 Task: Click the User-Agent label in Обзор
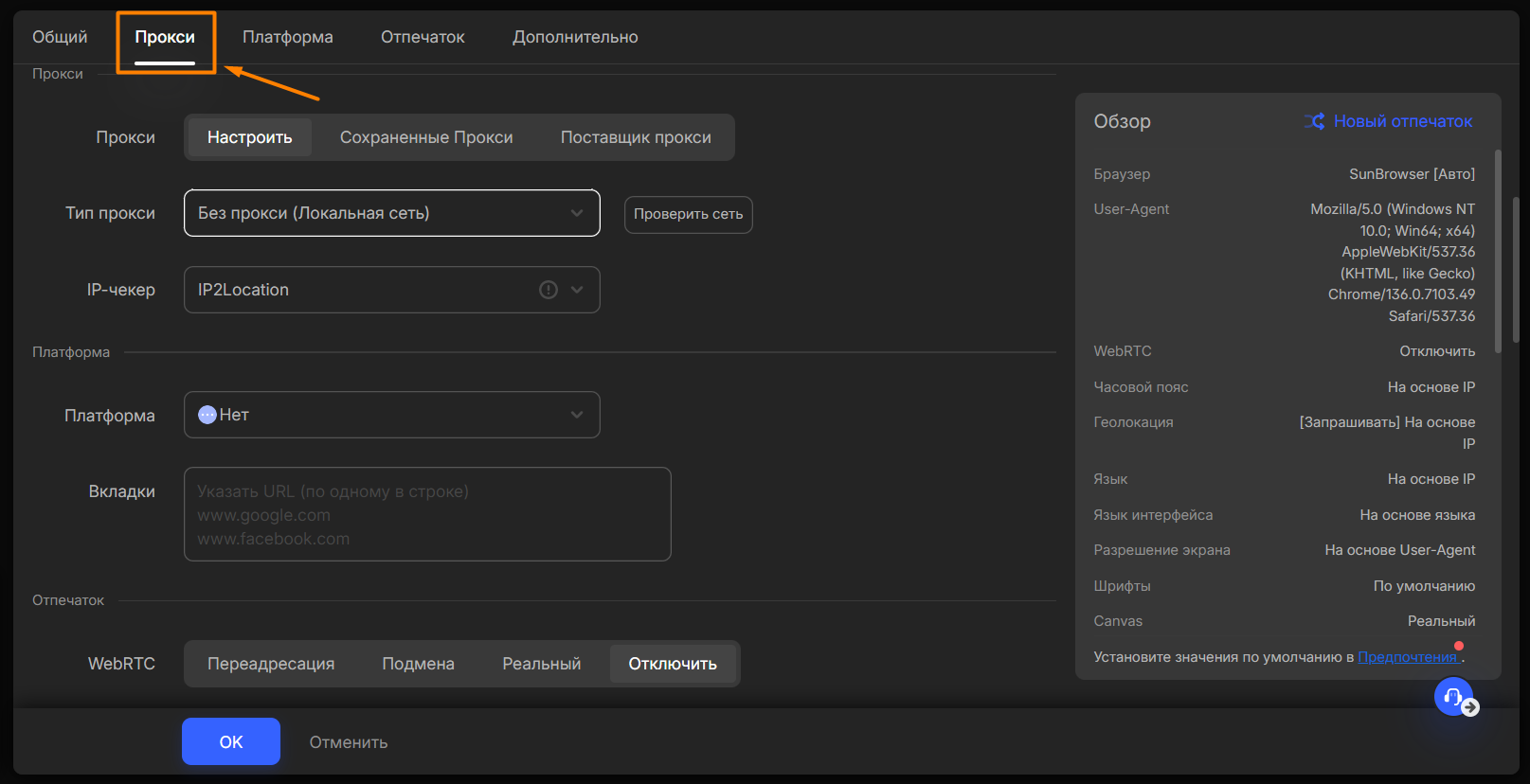pyautogui.click(x=1131, y=209)
